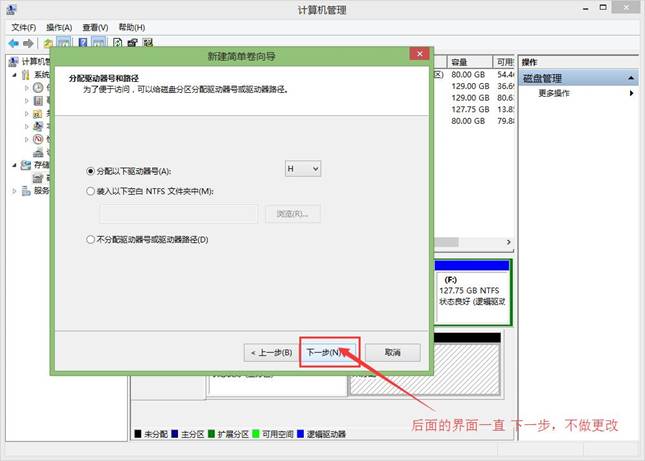Viewport: 645px width, 461px height.
Task: Select the Local Users and Groups icon
Action: [38, 126]
